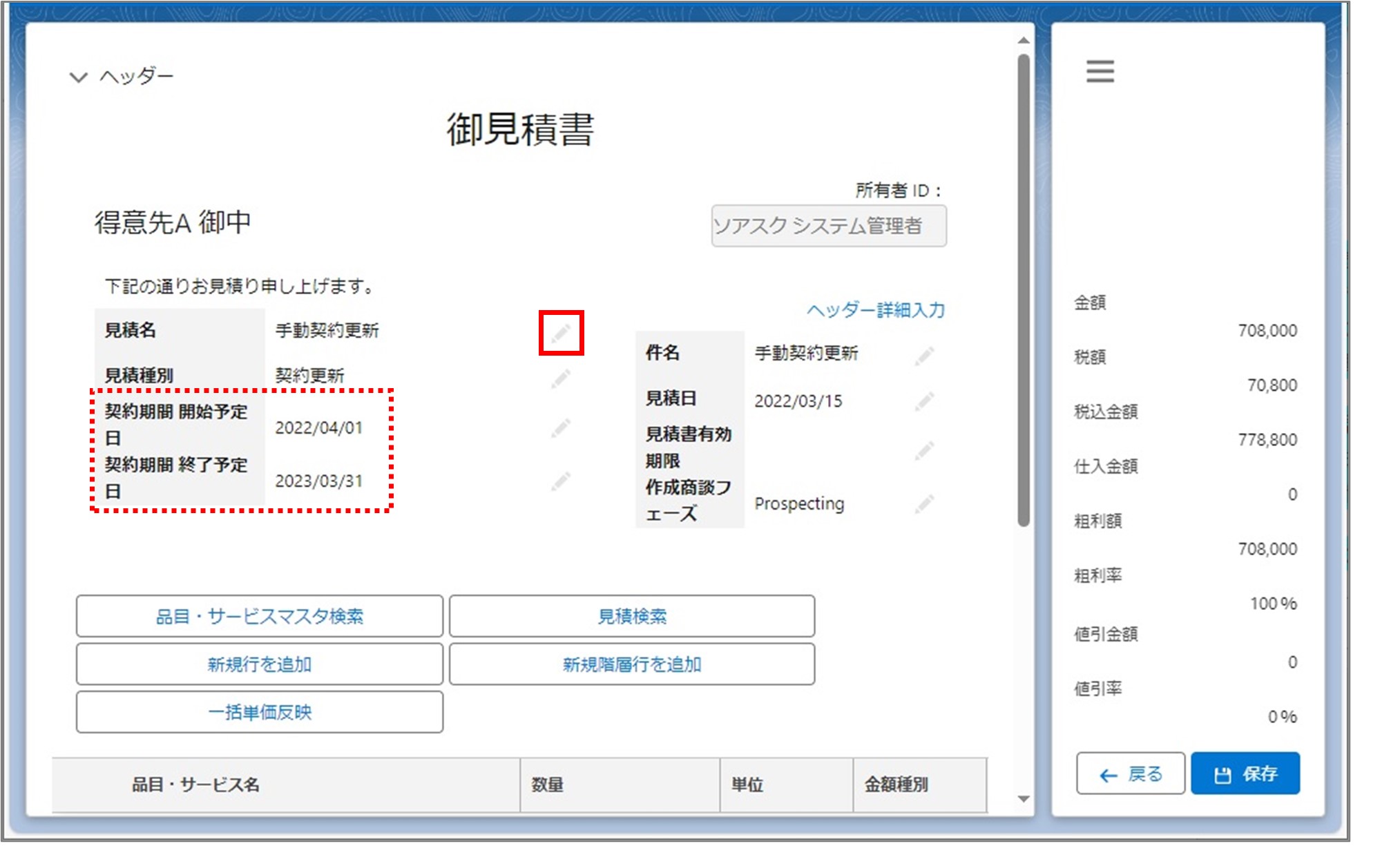Click 新規階層行を追加 button
The width and height of the screenshot is (1400, 846).
(632, 664)
